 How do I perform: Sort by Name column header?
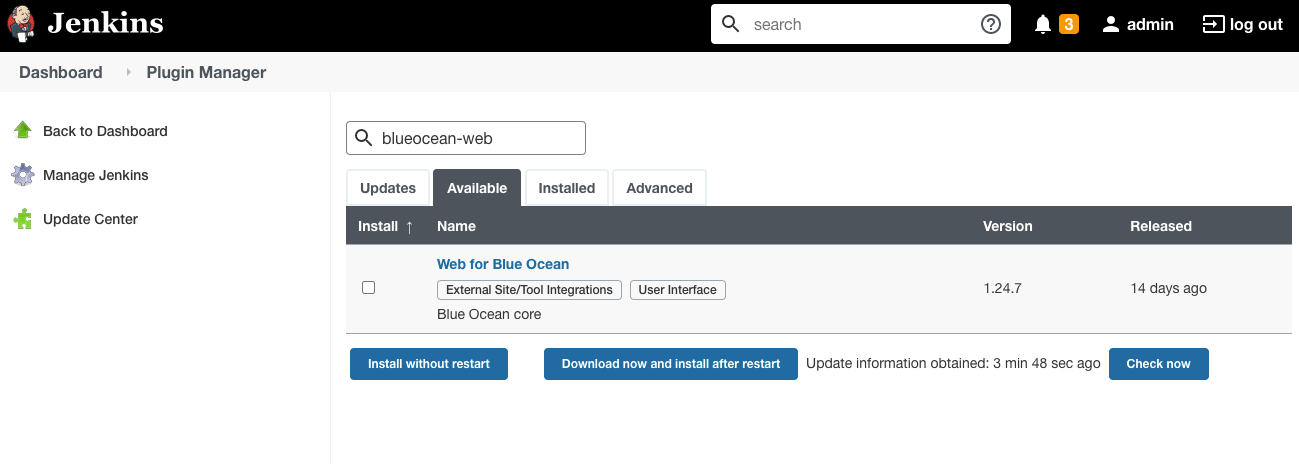(x=456, y=226)
